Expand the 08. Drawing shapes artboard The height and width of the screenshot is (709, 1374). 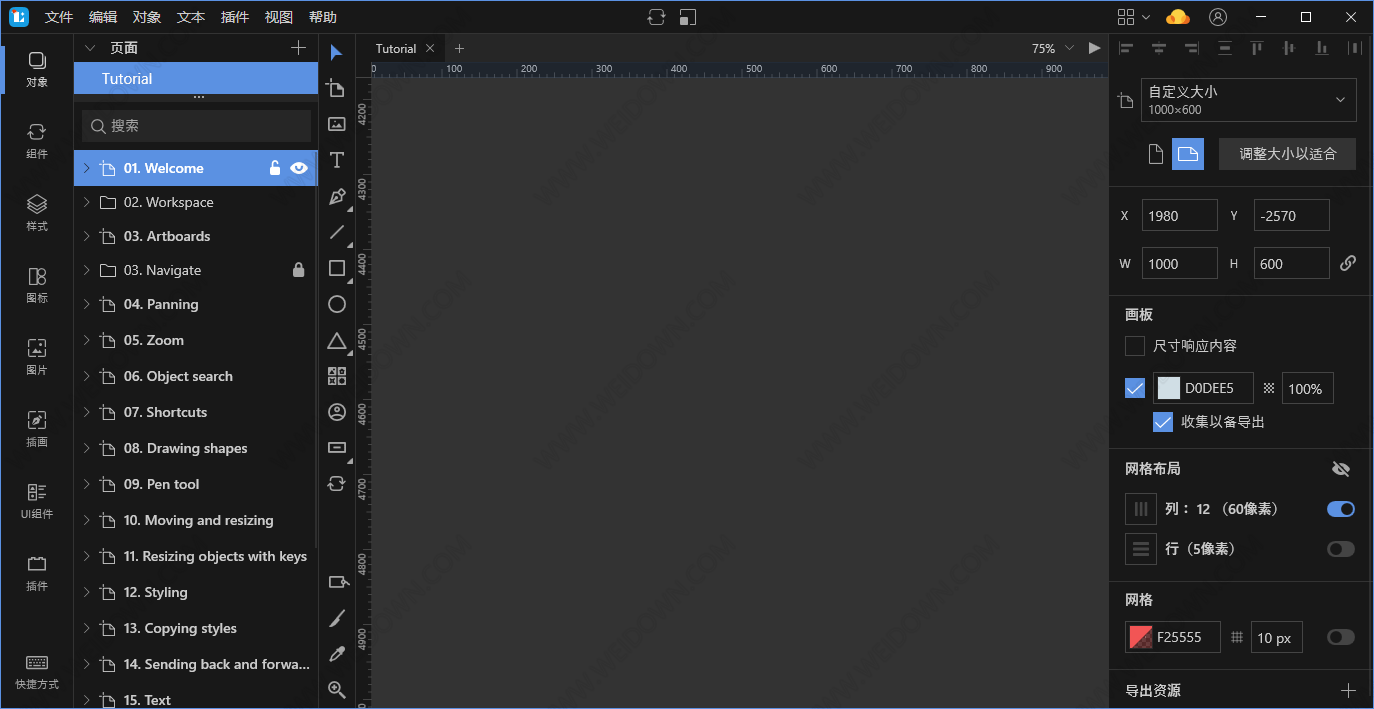point(87,448)
